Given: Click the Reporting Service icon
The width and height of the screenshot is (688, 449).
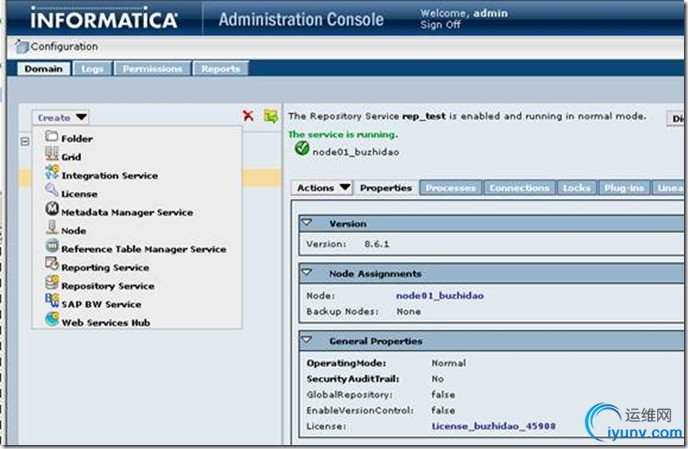Looking at the screenshot, I should coord(51,264).
